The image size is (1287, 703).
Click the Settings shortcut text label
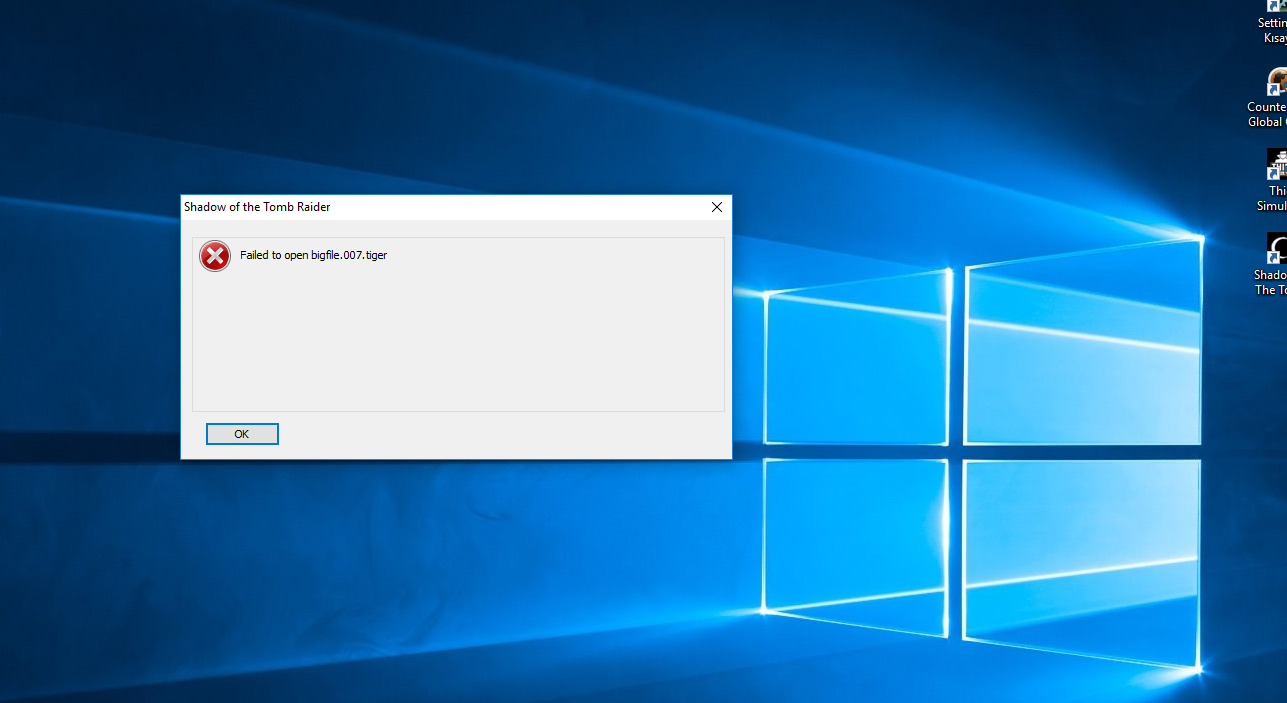coord(1272,30)
